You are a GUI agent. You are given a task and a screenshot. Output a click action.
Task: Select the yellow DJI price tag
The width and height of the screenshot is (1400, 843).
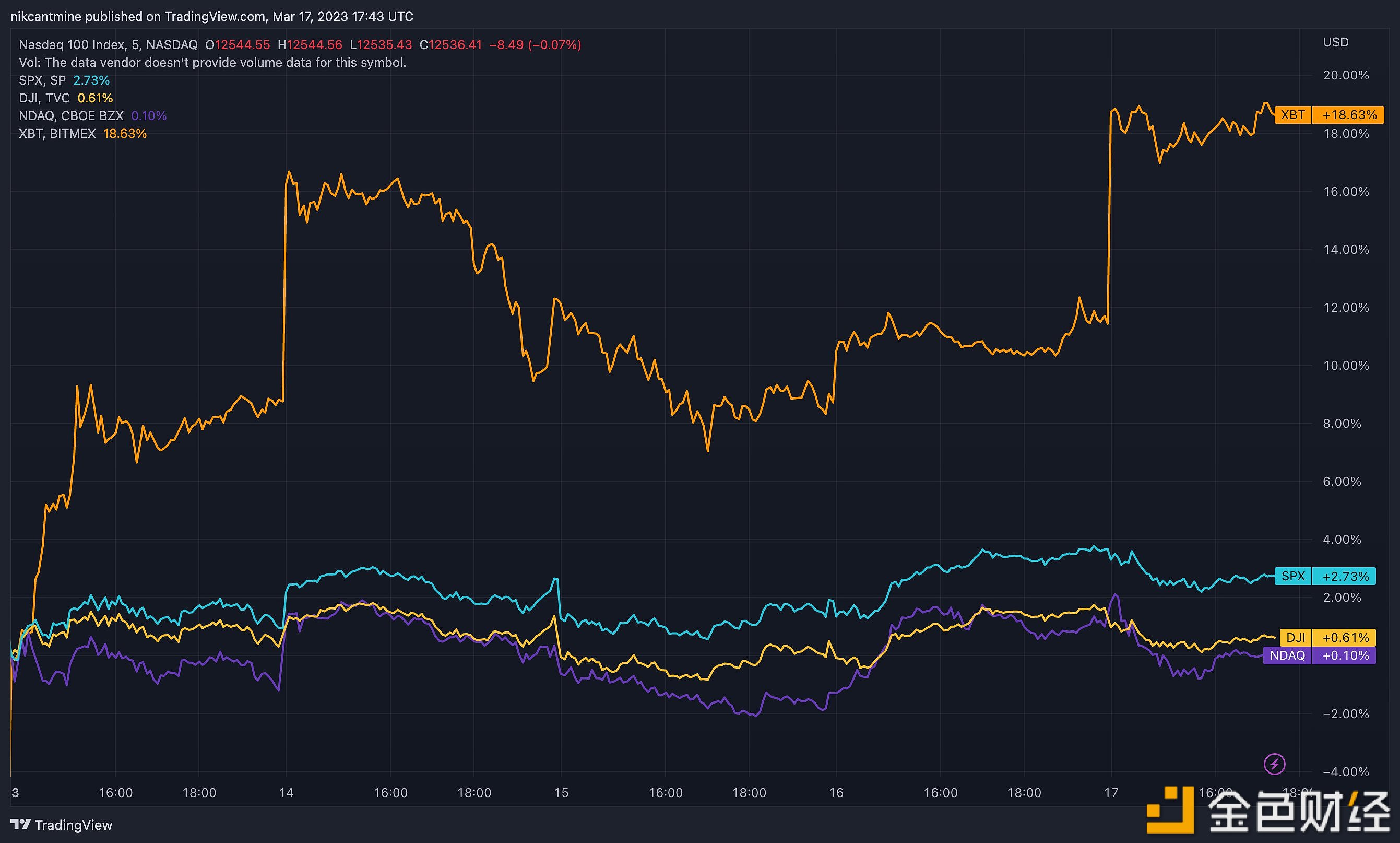[x=1295, y=637]
